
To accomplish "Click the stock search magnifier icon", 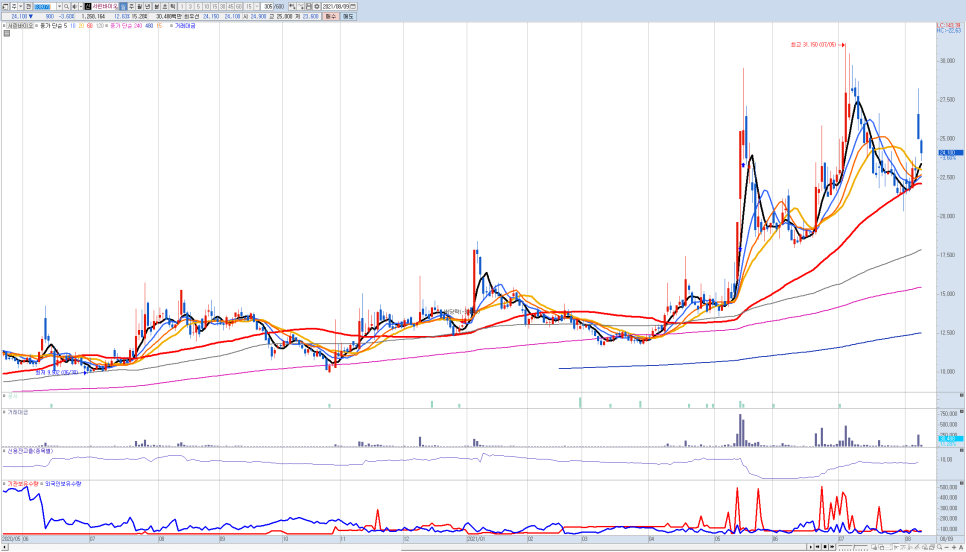I will click(x=67, y=6).
